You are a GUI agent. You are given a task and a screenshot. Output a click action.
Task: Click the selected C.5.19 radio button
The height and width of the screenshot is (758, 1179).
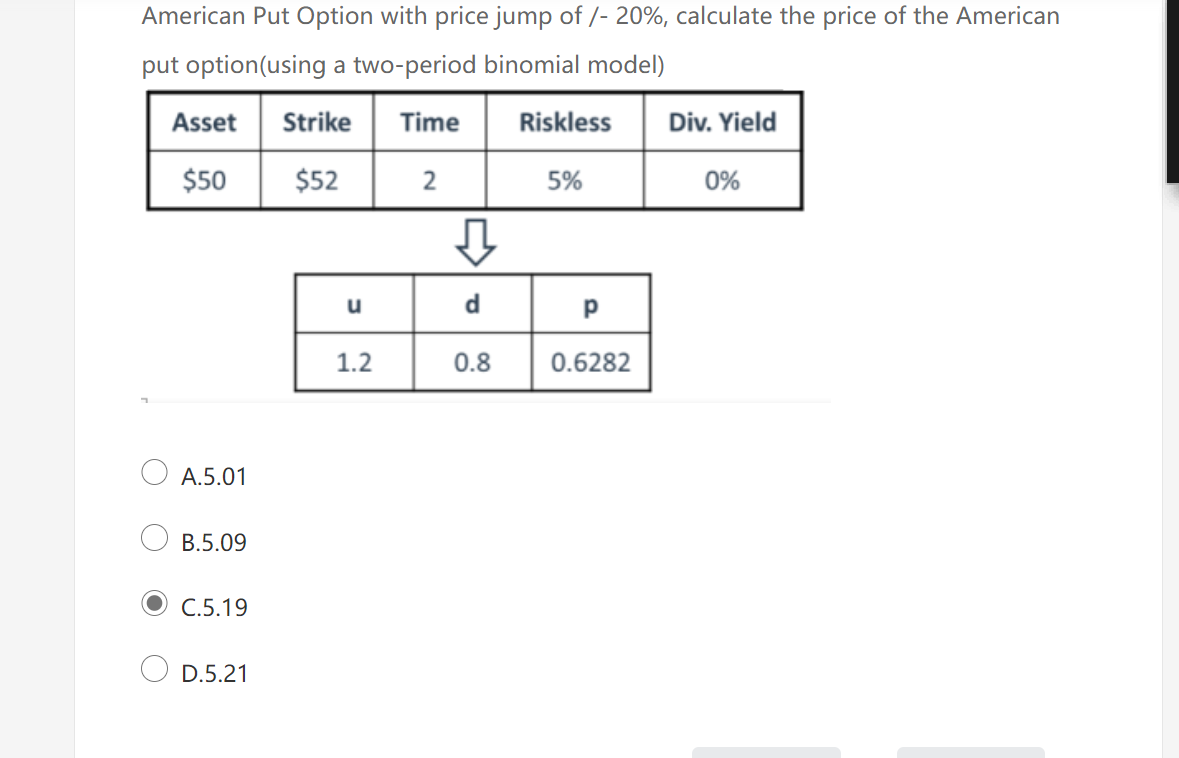coord(155,604)
